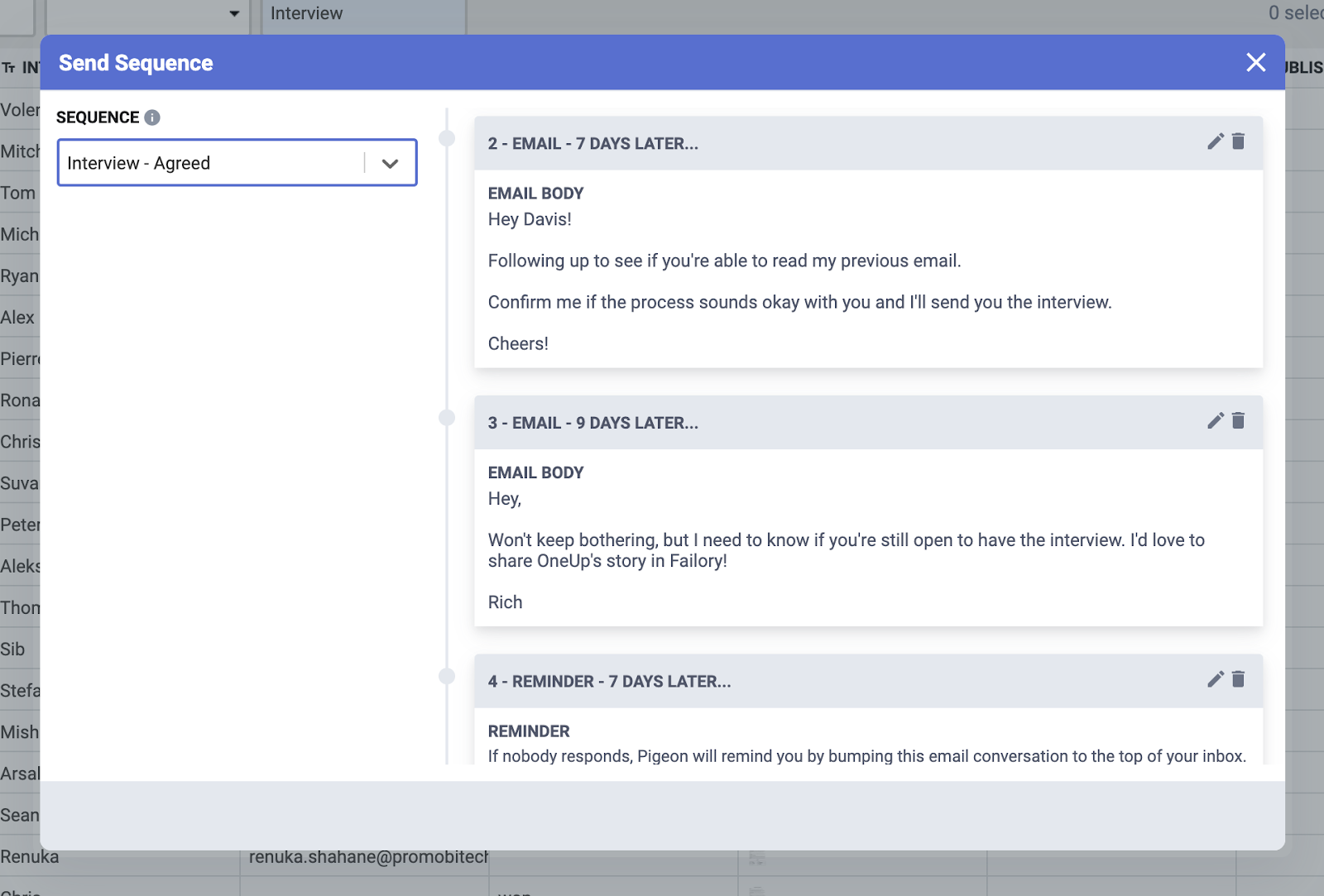This screenshot has height=896, width=1324.
Task: Open the Interview - Agreed sequence dropdown
Action: (390, 163)
